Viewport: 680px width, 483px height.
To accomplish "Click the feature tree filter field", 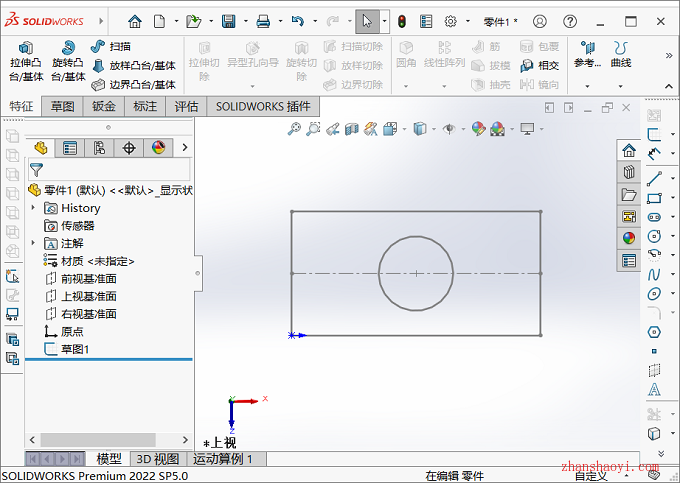I will 109,170.
